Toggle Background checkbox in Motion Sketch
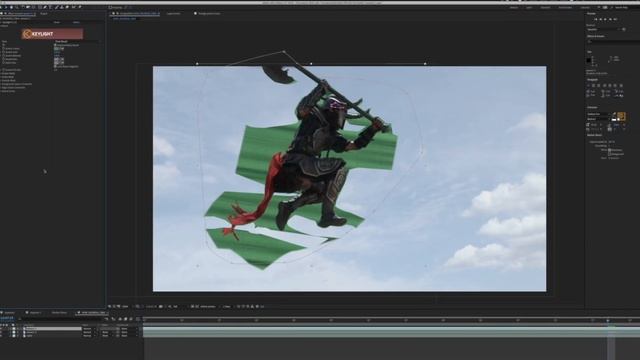This screenshot has height=360, width=640. 610,154
